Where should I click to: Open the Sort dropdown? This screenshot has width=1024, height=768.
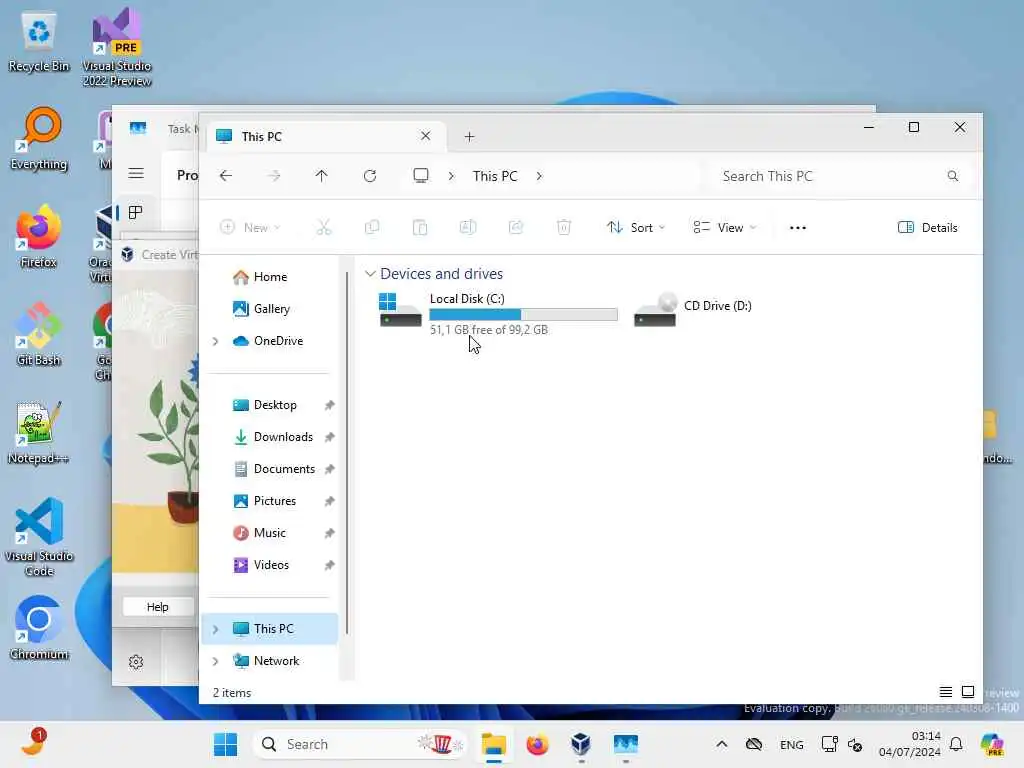click(636, 227)
